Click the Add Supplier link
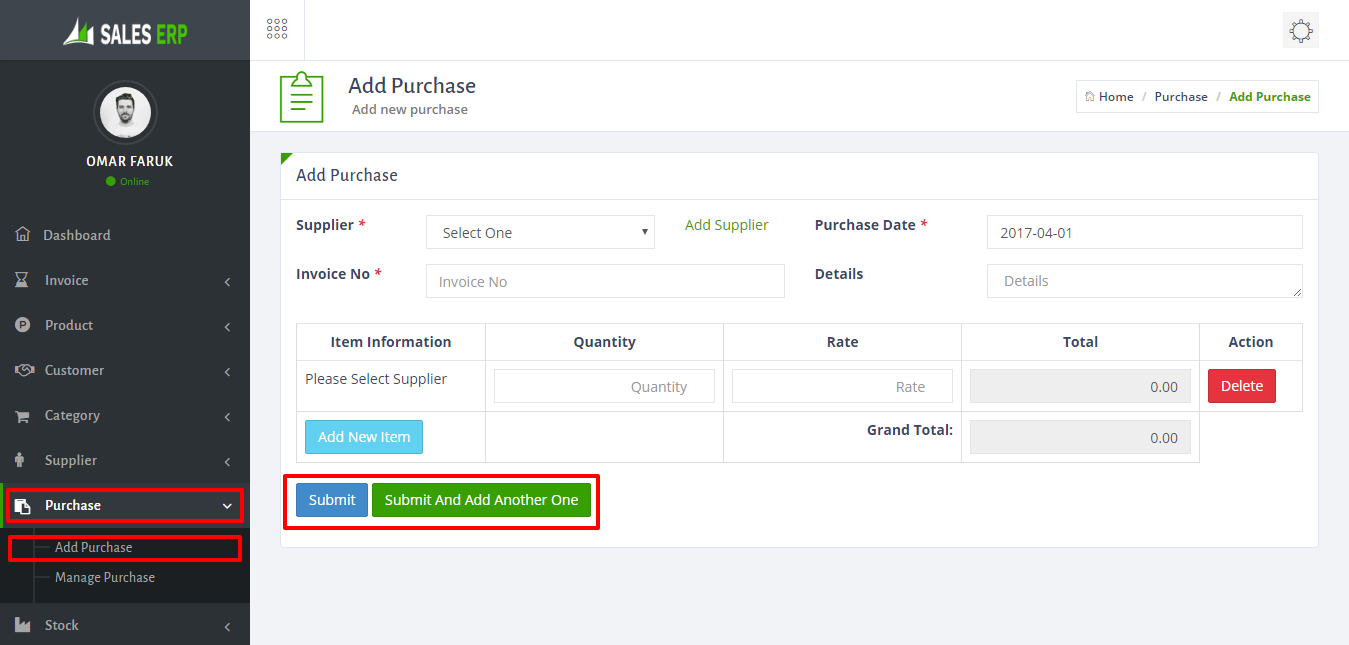1349x645 pixels. [727, 225]
